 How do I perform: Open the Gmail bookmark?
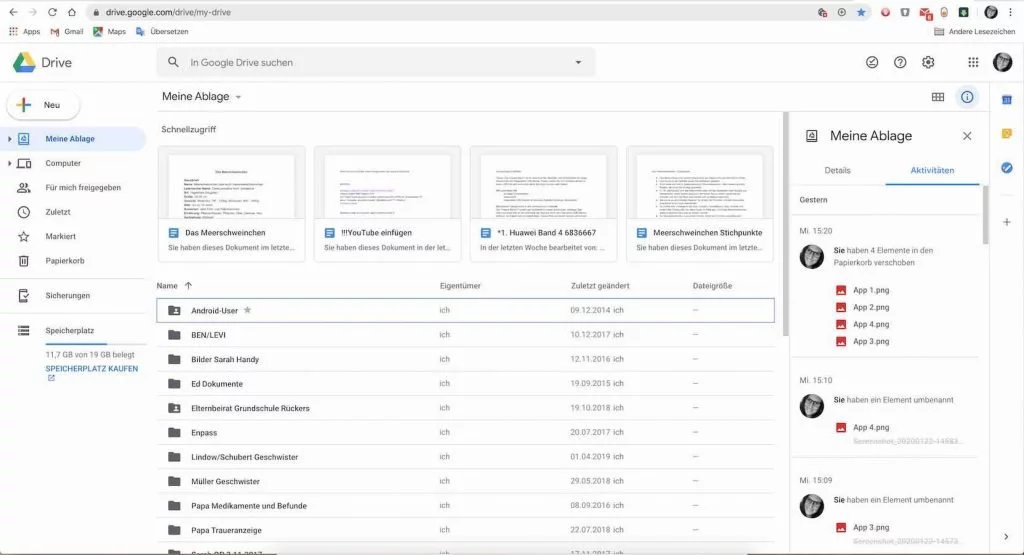[67, 31]
